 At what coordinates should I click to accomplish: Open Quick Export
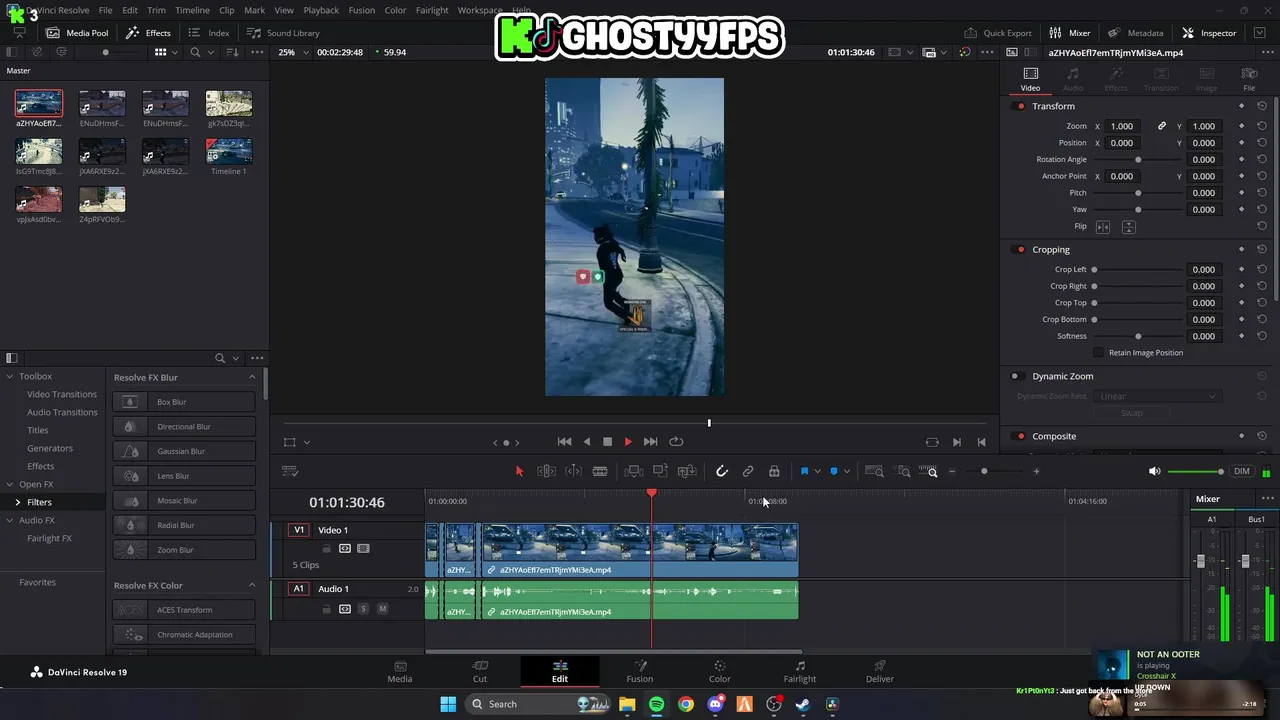pos(997,33)
